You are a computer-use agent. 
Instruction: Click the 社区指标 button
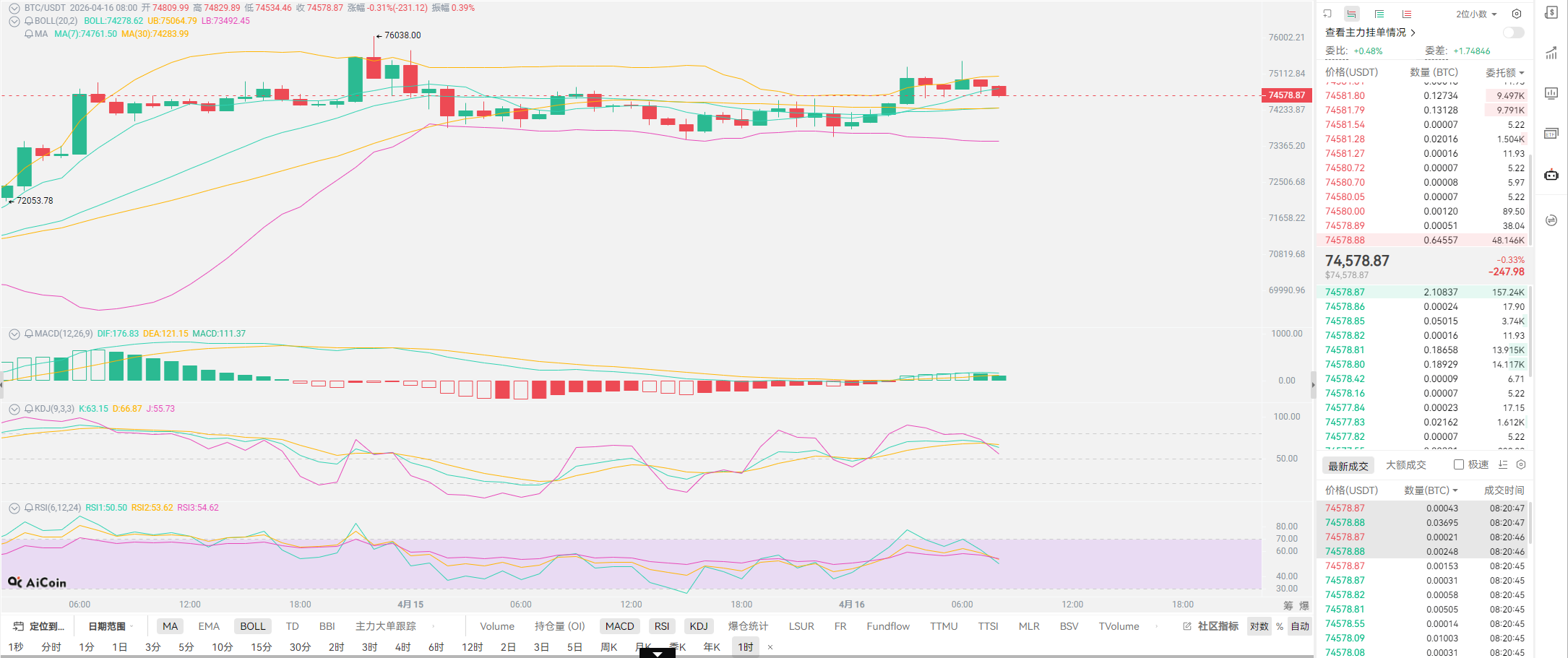[x=1211, y=626]
